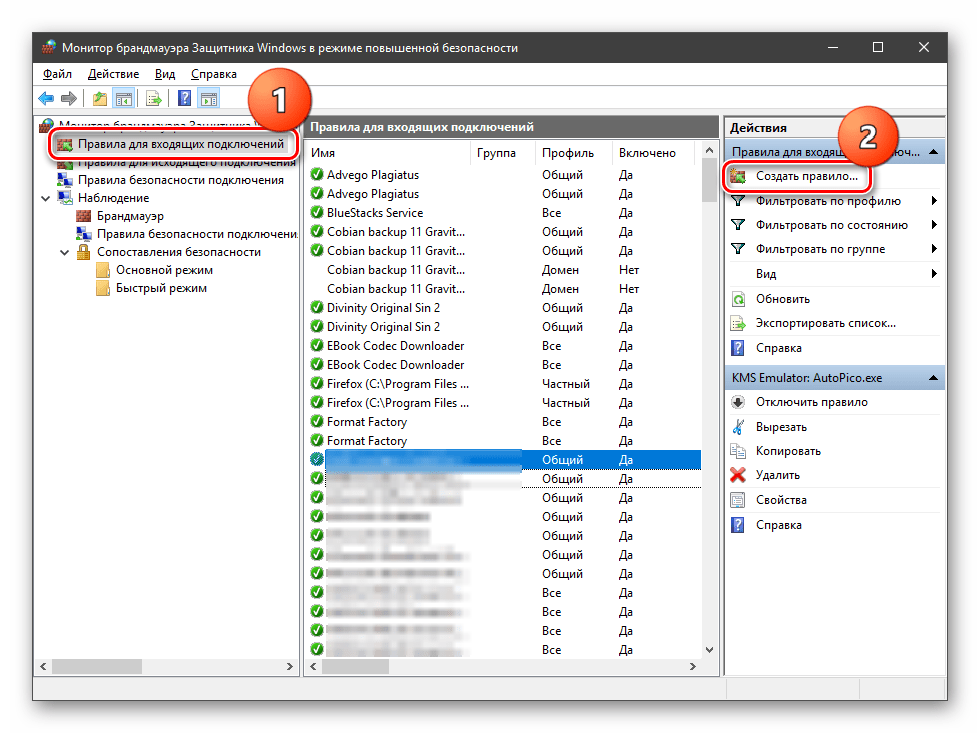Collapse the Сопоставления безопасности tree node

pos(65,252)
